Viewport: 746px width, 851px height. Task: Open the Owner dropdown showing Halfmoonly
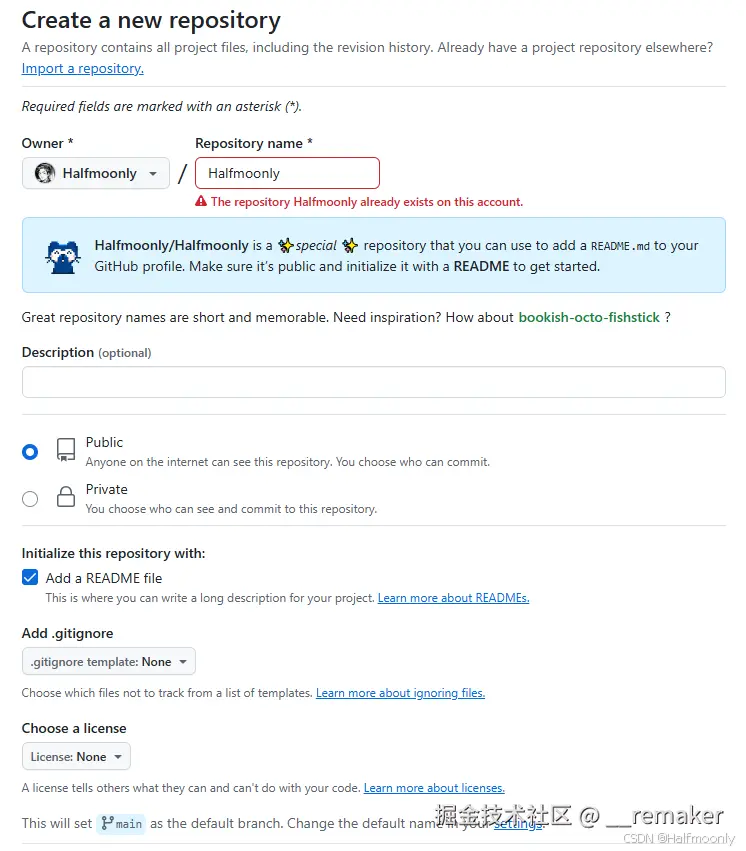(x=96, y=173)
